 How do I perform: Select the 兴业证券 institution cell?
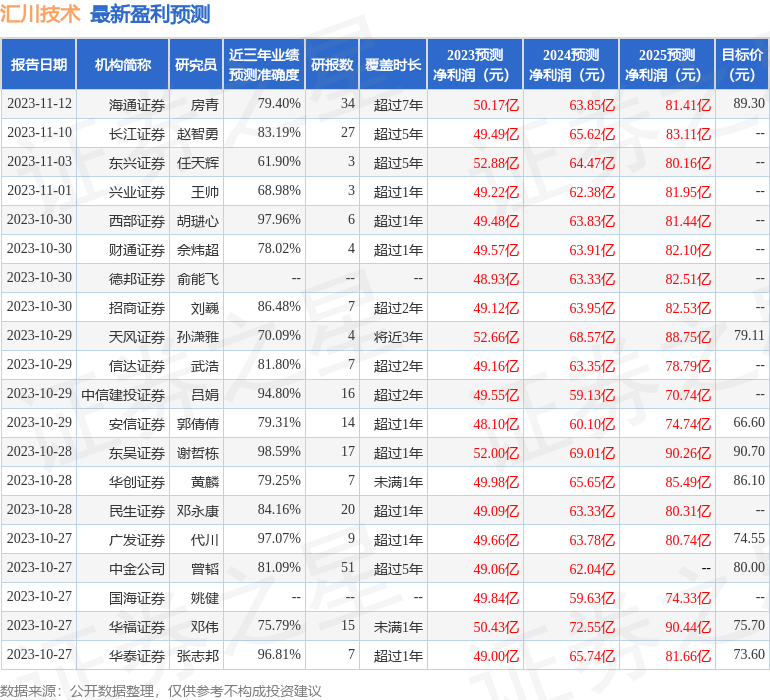[x=137, y=192]
